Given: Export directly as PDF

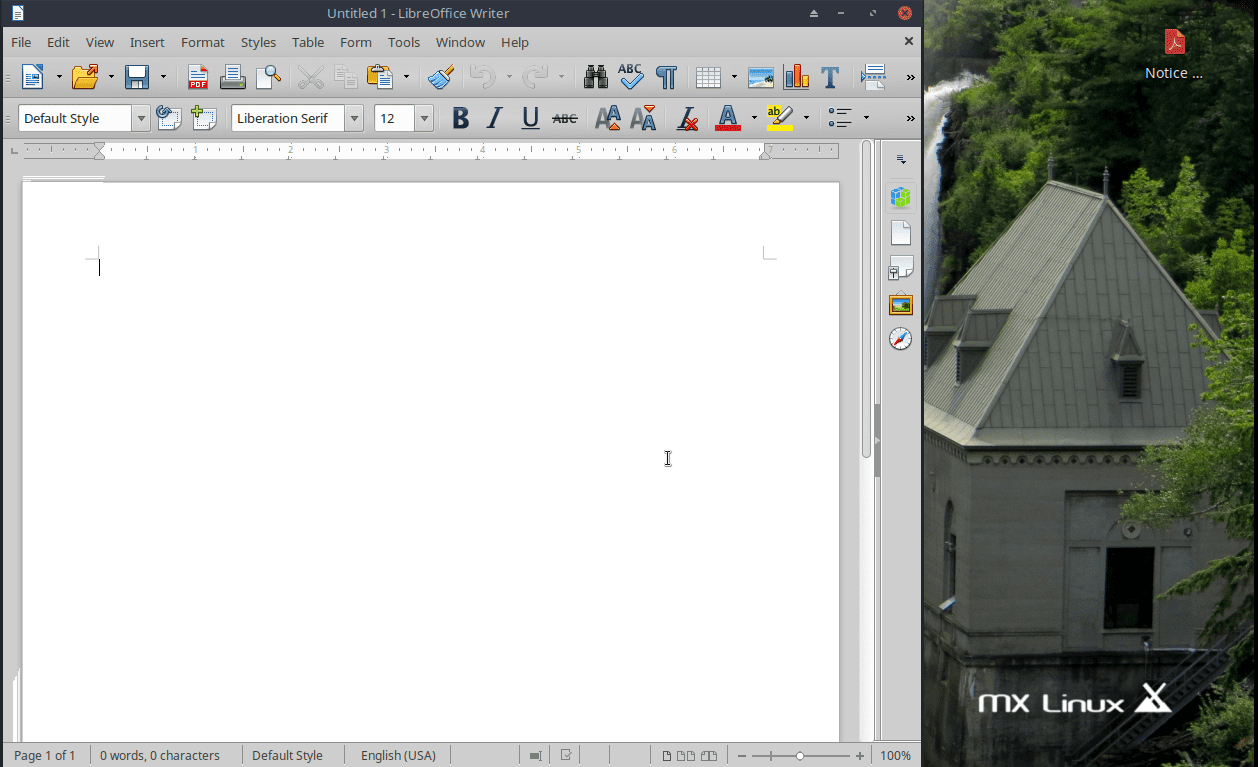Looking at the screenshot, I should coord(198,77).
